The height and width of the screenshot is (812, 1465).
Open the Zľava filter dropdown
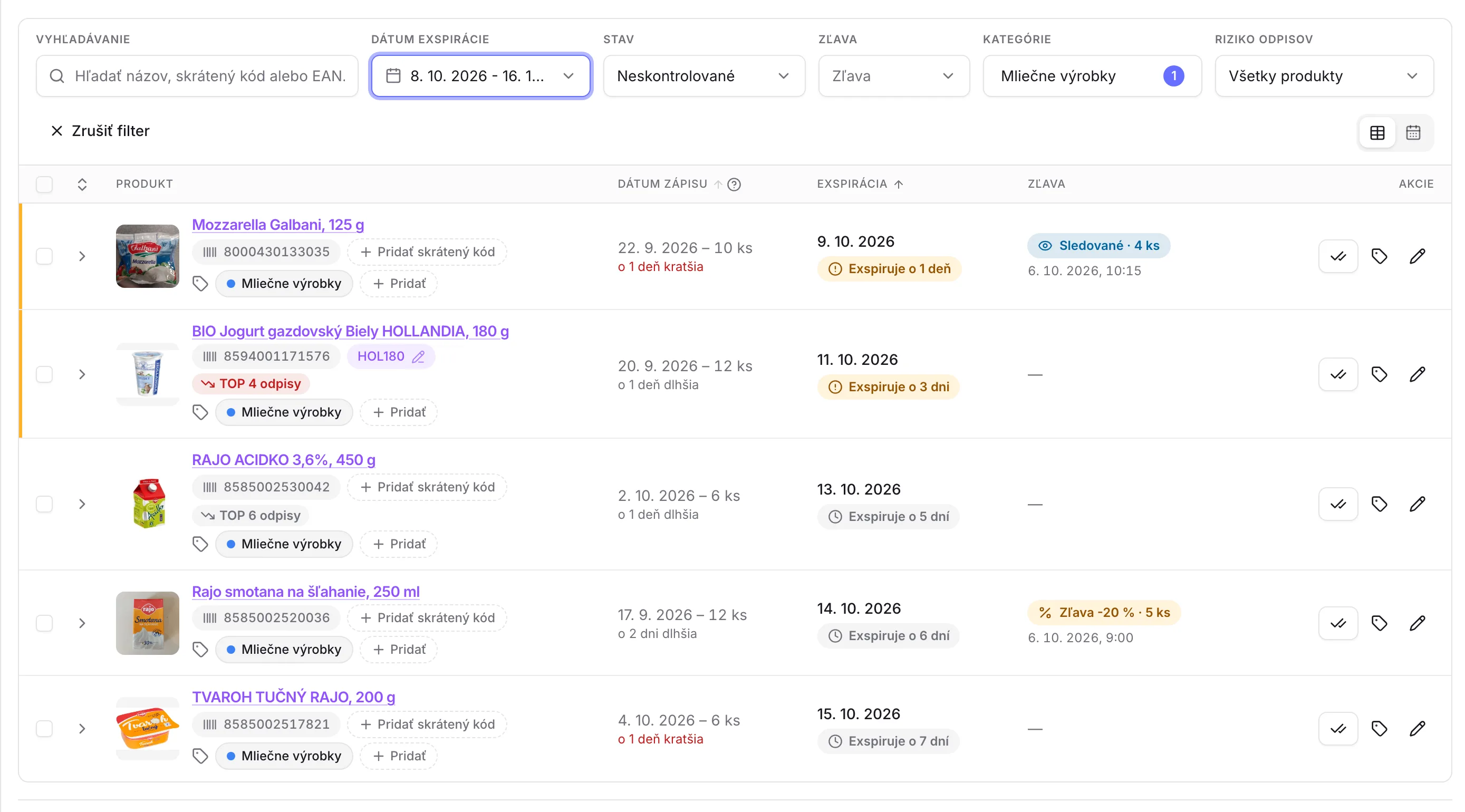(x=893, y=75)
